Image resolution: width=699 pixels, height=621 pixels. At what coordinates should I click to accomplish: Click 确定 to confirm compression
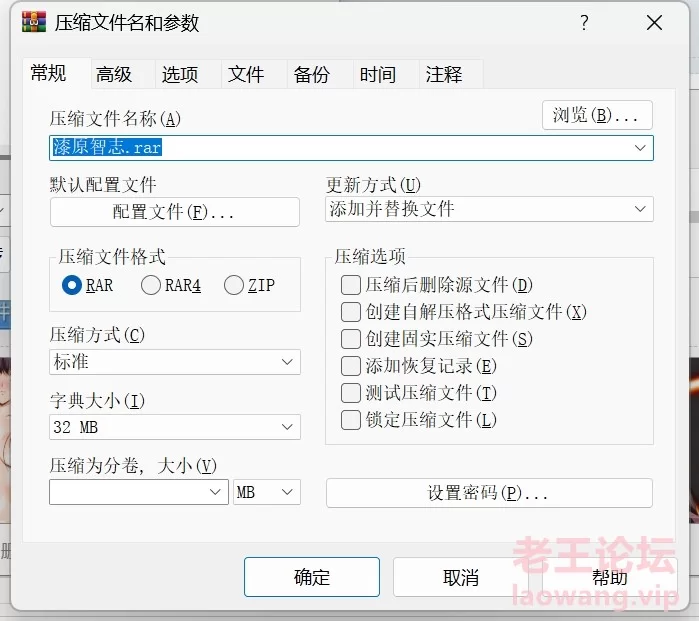click(x=312, y=577)
